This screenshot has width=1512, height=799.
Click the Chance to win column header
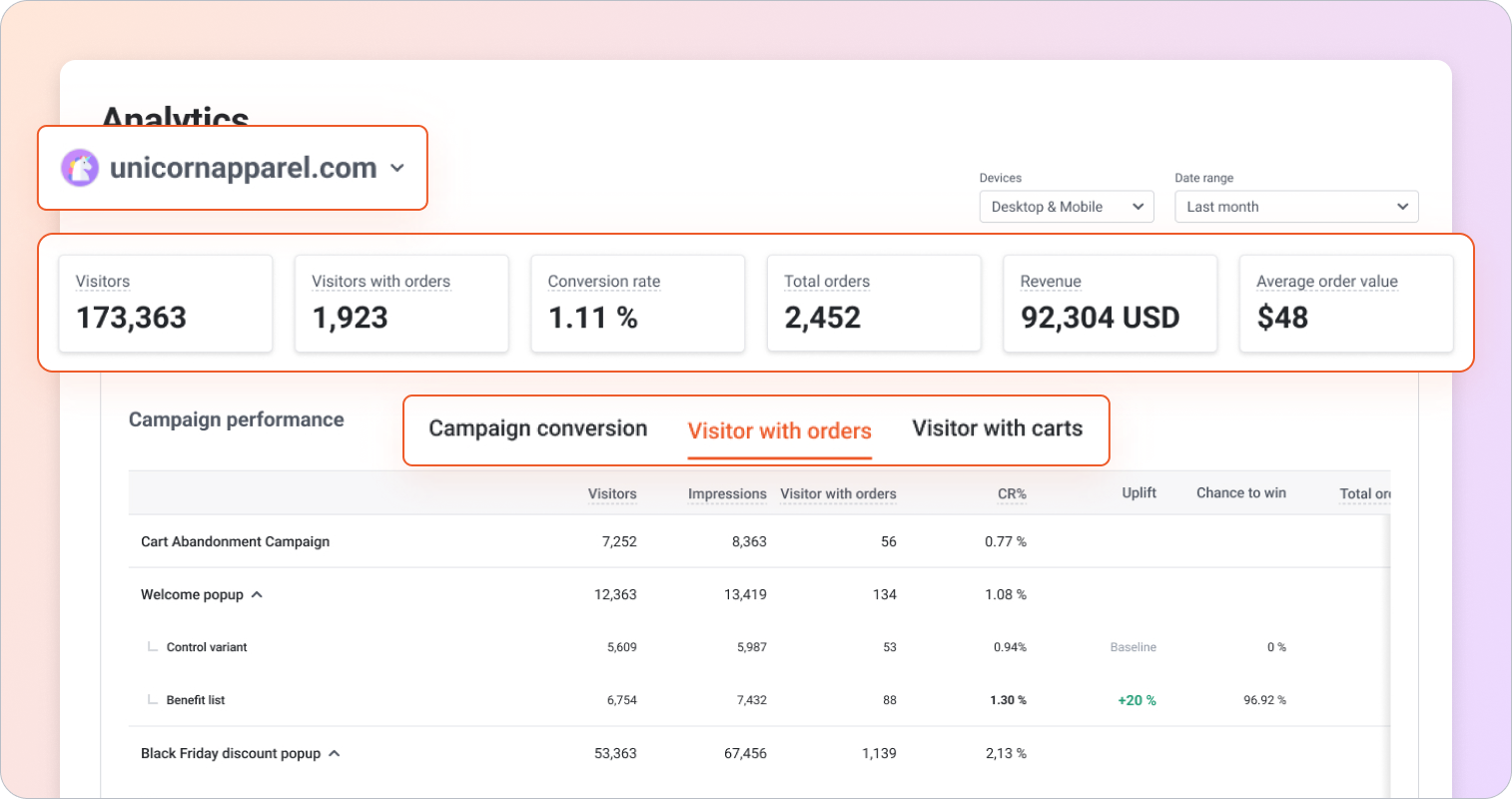tap(1240, 493)
